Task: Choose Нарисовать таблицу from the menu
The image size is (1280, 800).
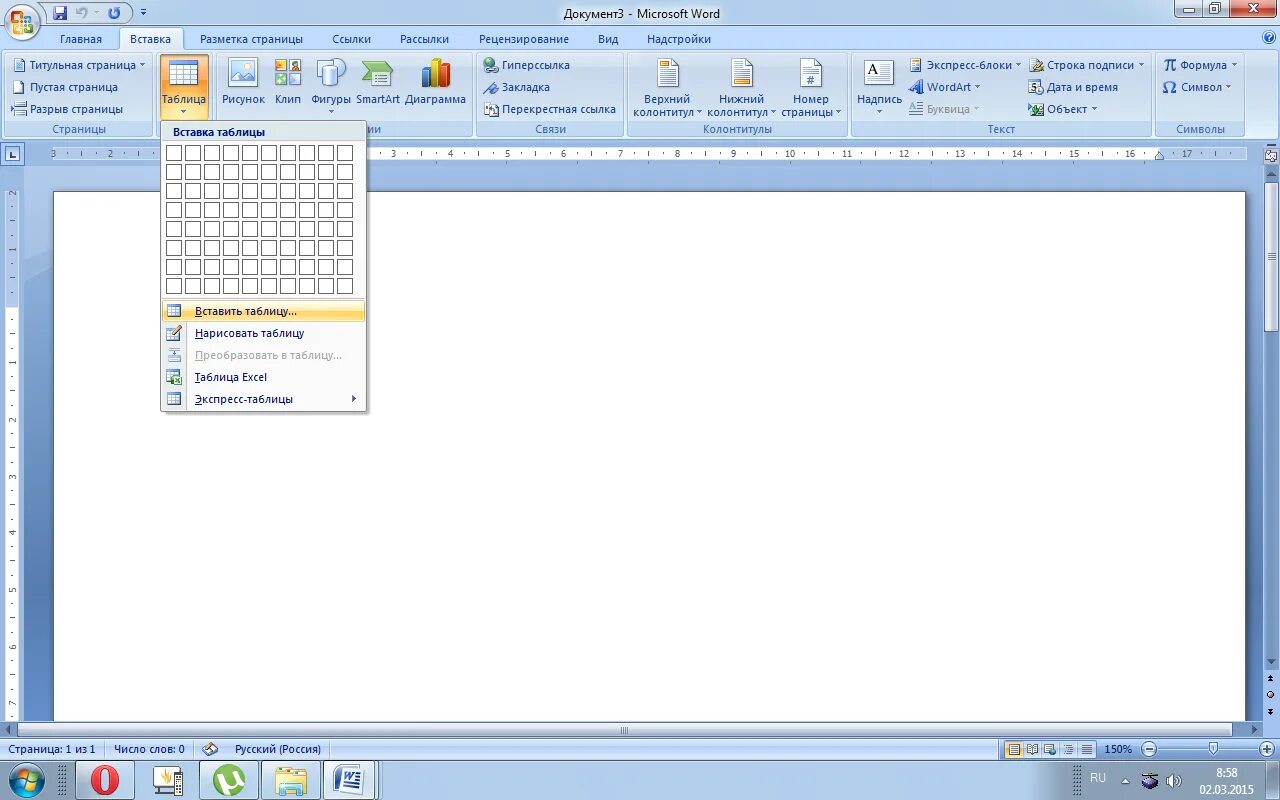Action: [264, 333]
